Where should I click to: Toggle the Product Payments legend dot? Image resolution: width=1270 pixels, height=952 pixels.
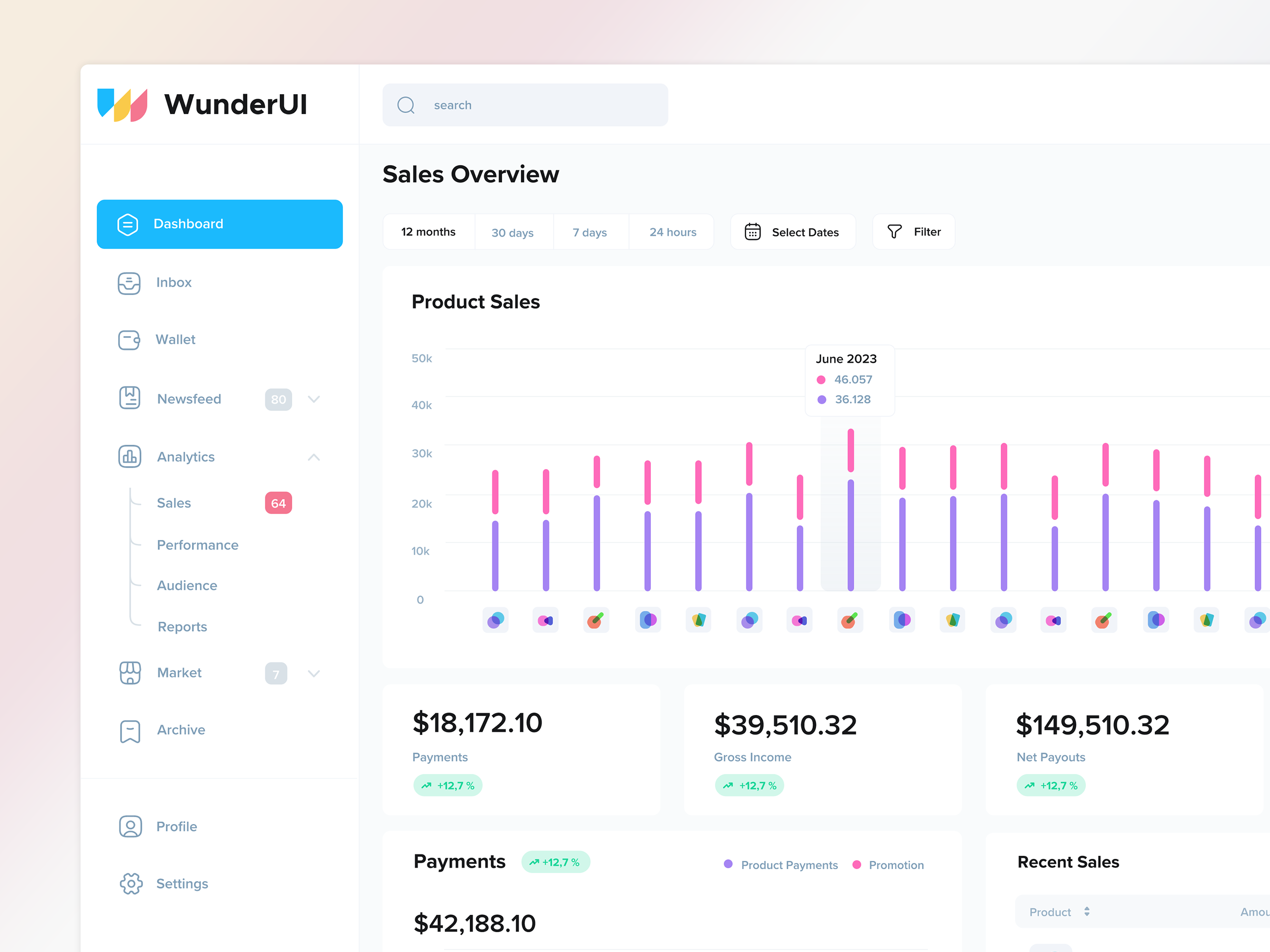728,864
